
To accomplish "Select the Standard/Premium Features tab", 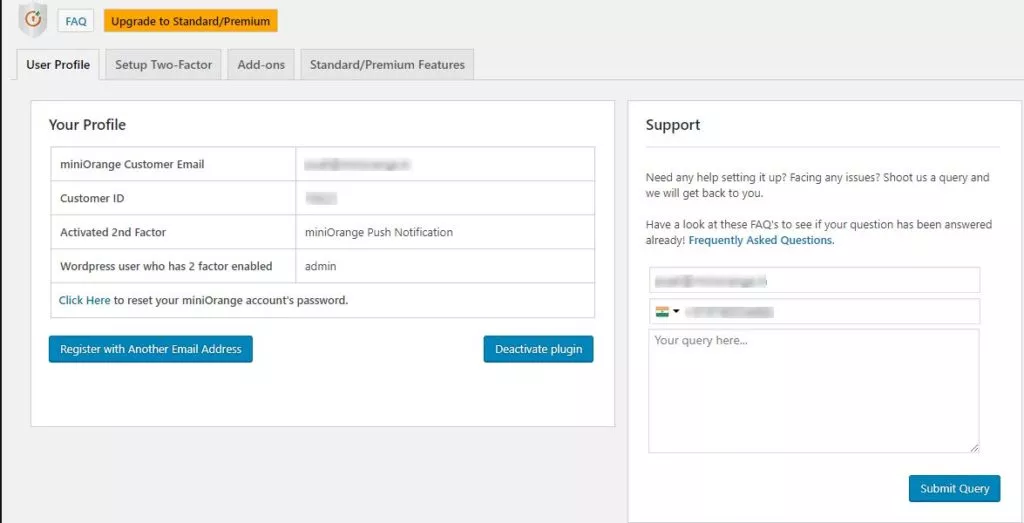I will tap(387, 65).
